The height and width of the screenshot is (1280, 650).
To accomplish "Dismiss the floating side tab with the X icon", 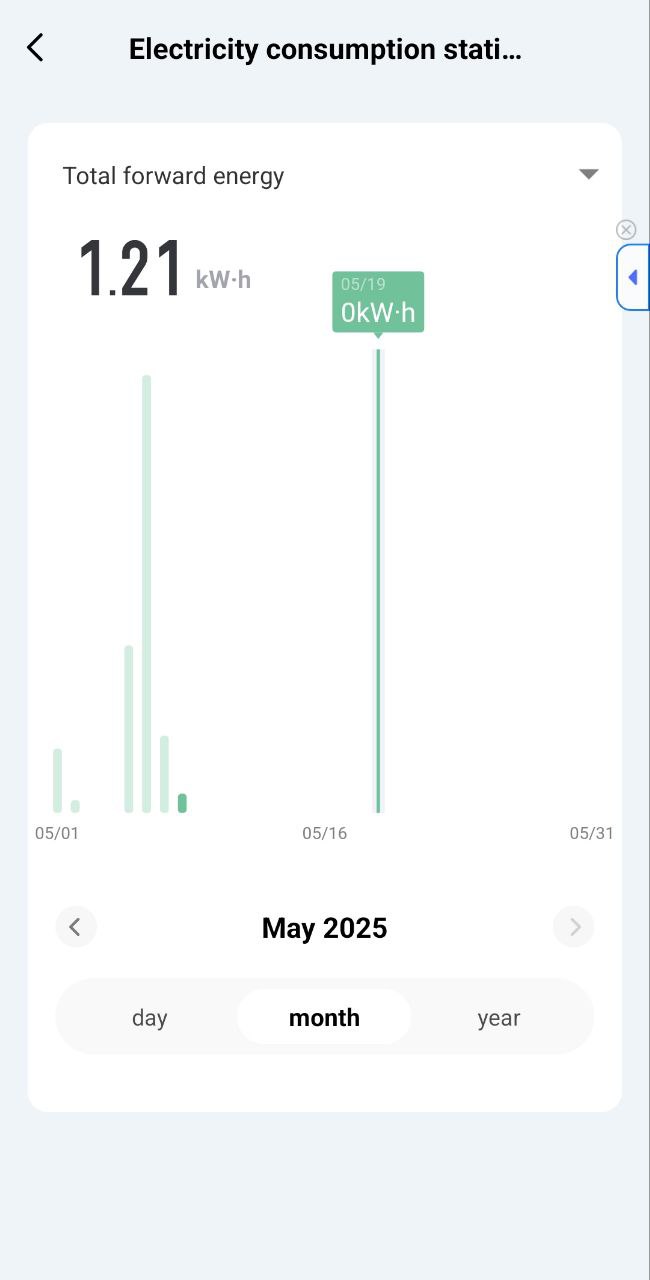I will [x=626, y=230].
